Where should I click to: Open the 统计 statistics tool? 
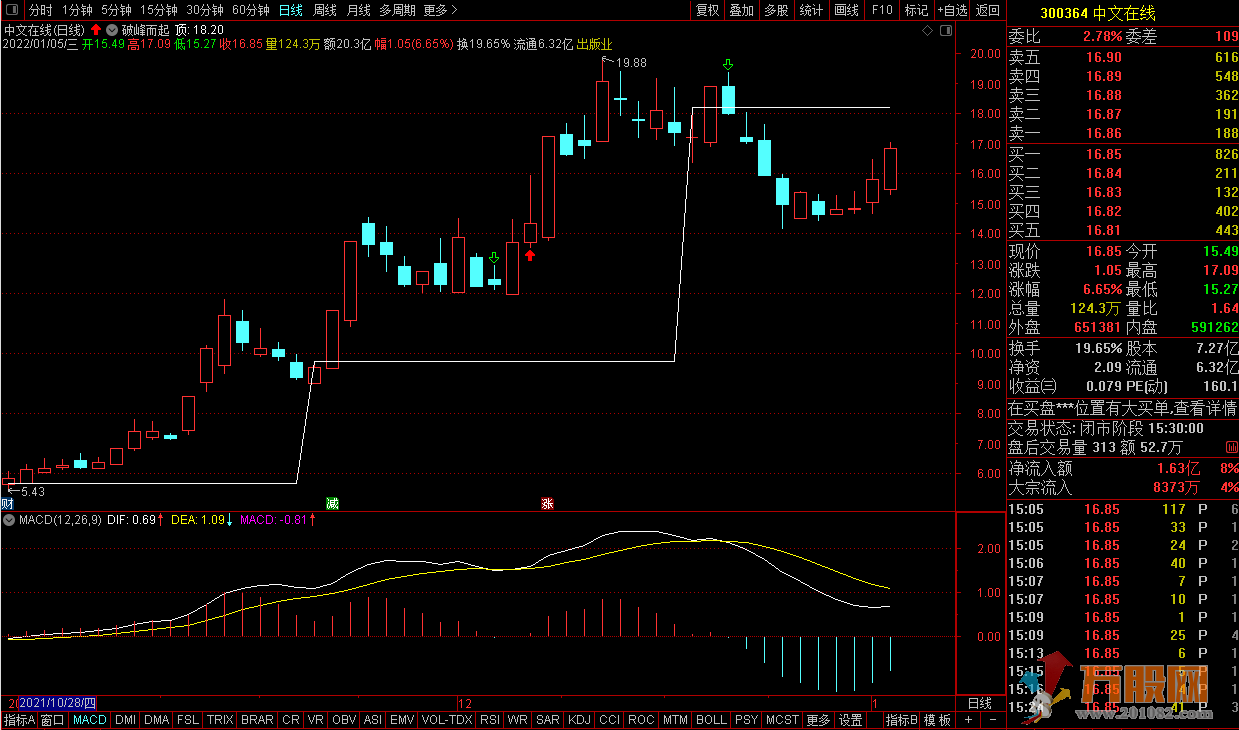pyautogui.click(x=811, y=10)
